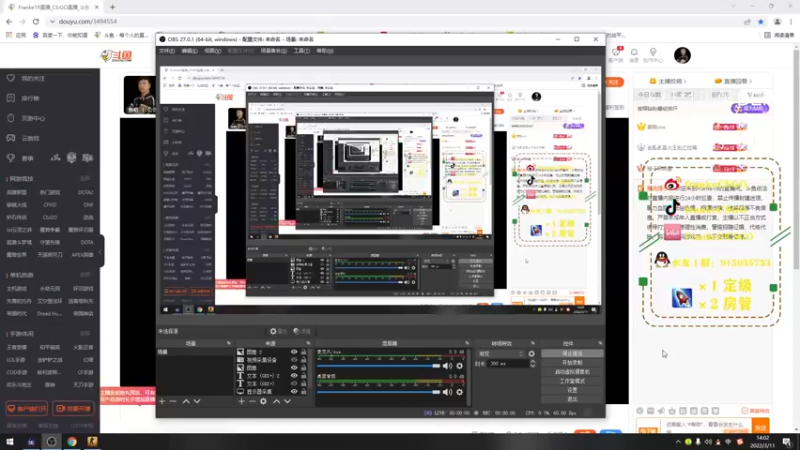Image resolution: width=800 pixels, height=450 pixels.
Task: Remove selected scene with minus icon
Action: (x=173, y=402)
